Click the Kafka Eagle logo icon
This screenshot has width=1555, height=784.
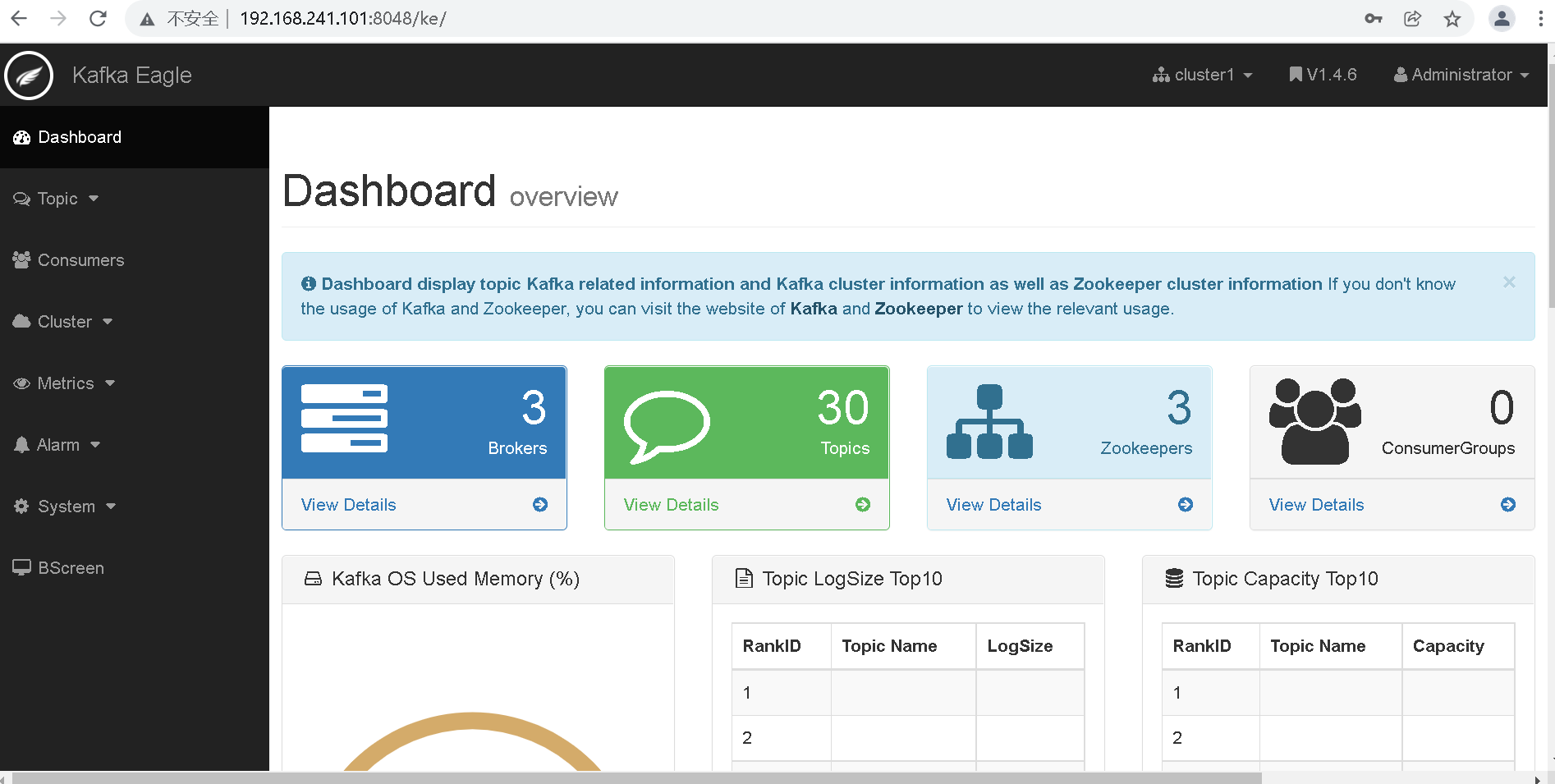coord(29,76)
